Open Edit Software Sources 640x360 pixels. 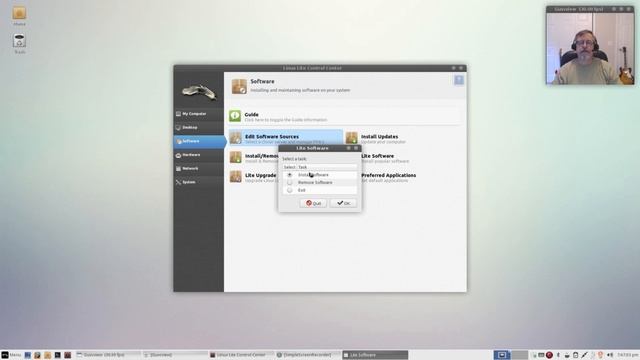[286, 138]
